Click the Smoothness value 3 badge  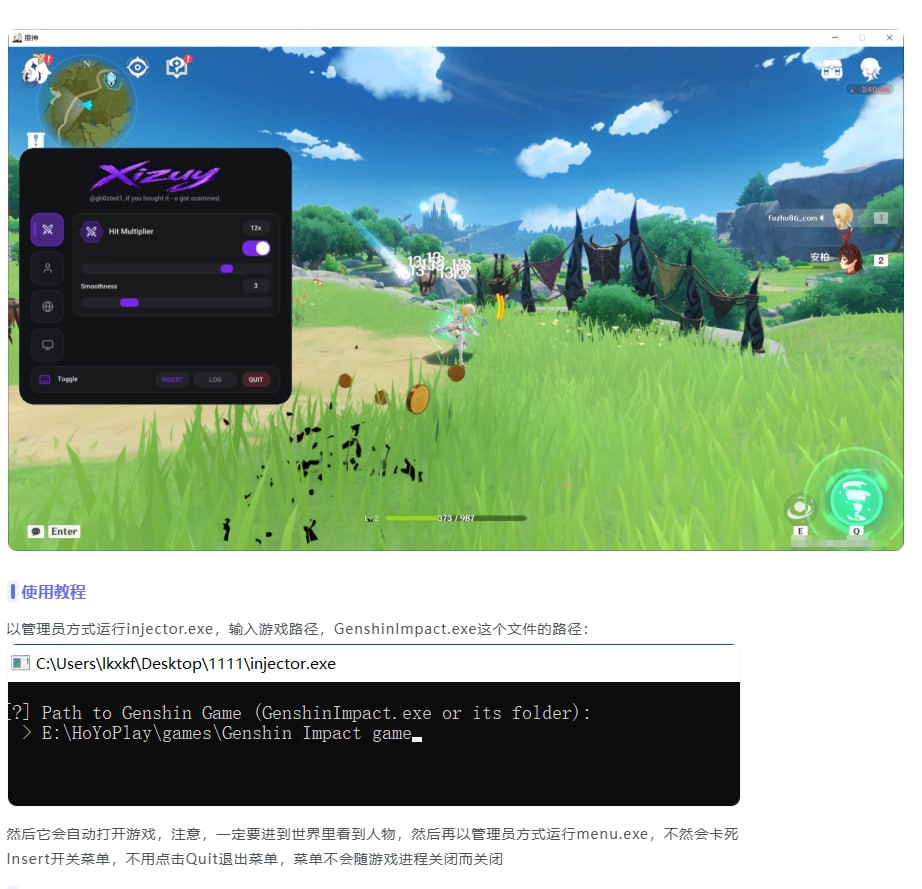coord(256,286)
